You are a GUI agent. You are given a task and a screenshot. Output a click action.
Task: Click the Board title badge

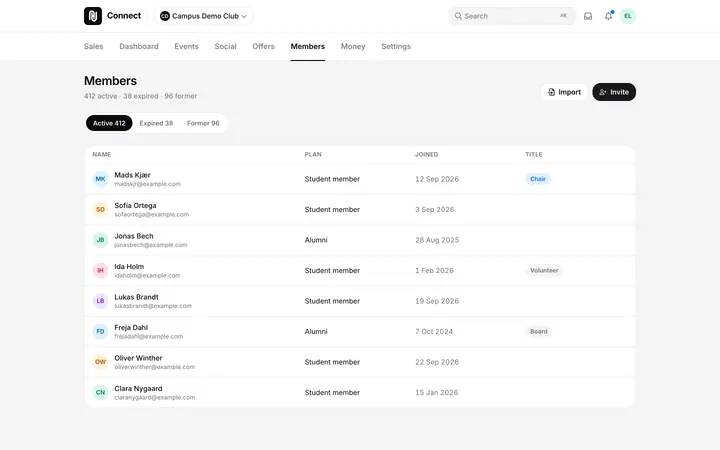539,332
